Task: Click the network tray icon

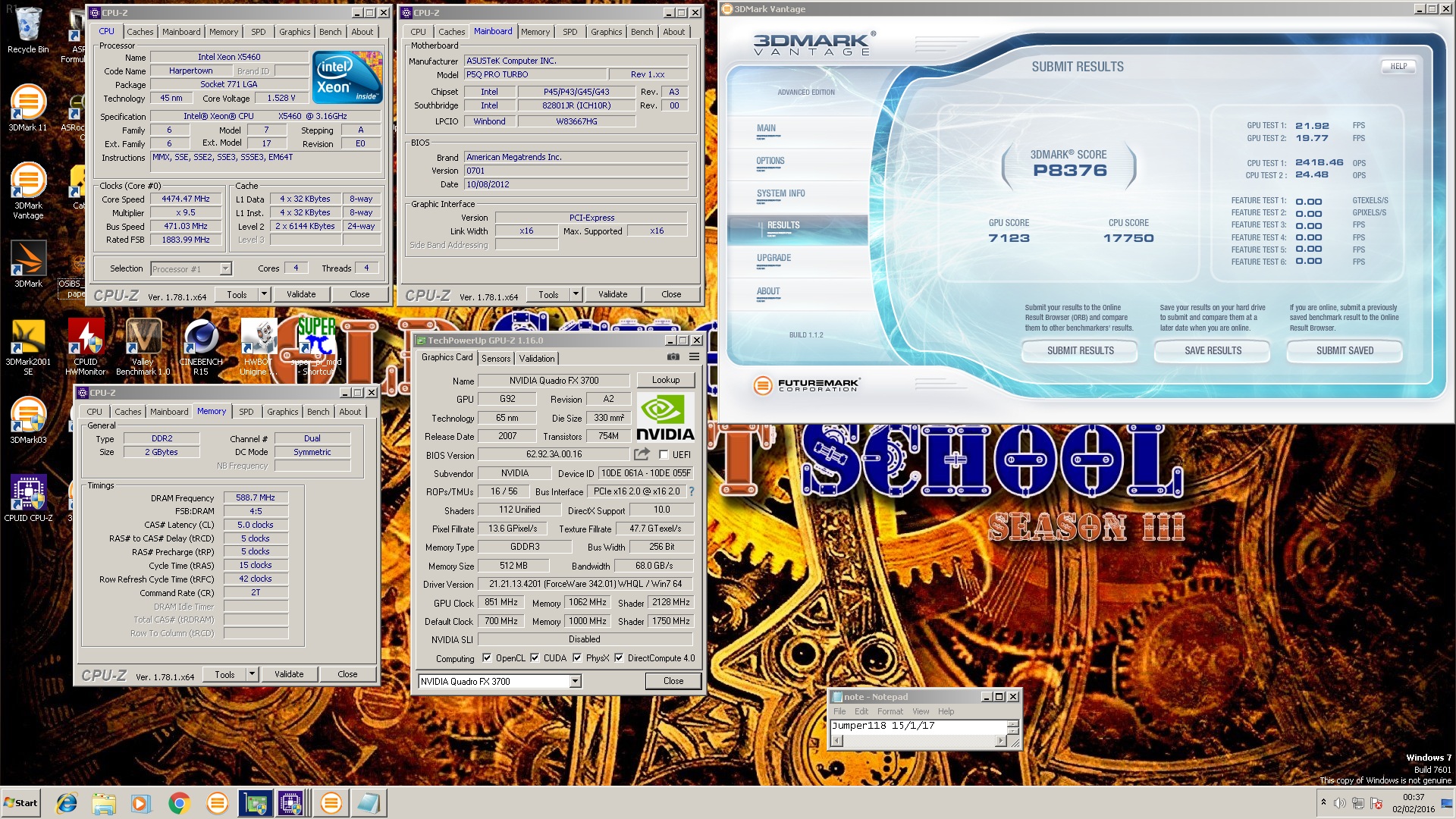Action: pos(1358,803)
